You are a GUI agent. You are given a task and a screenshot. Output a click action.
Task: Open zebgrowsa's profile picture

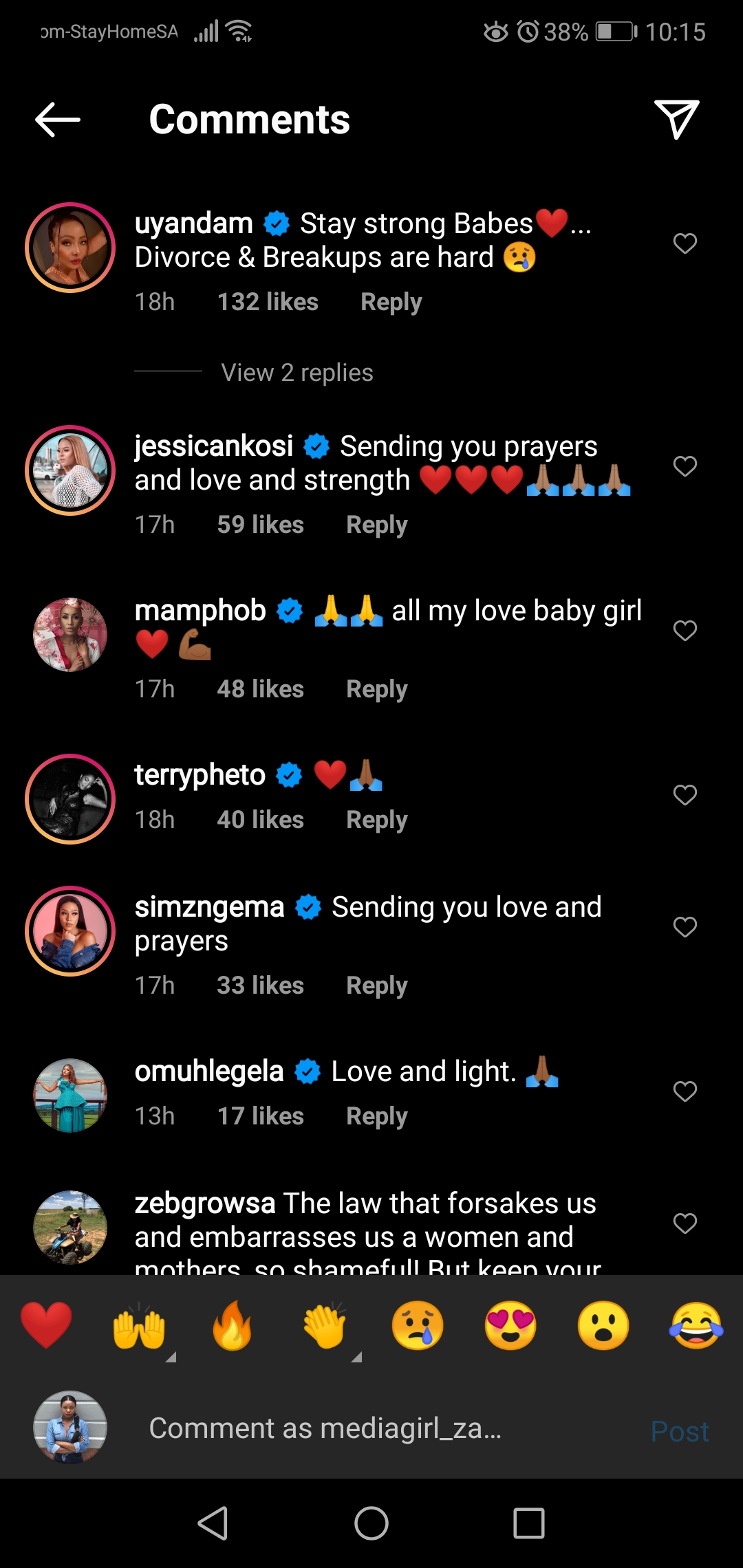[70, 1228]
